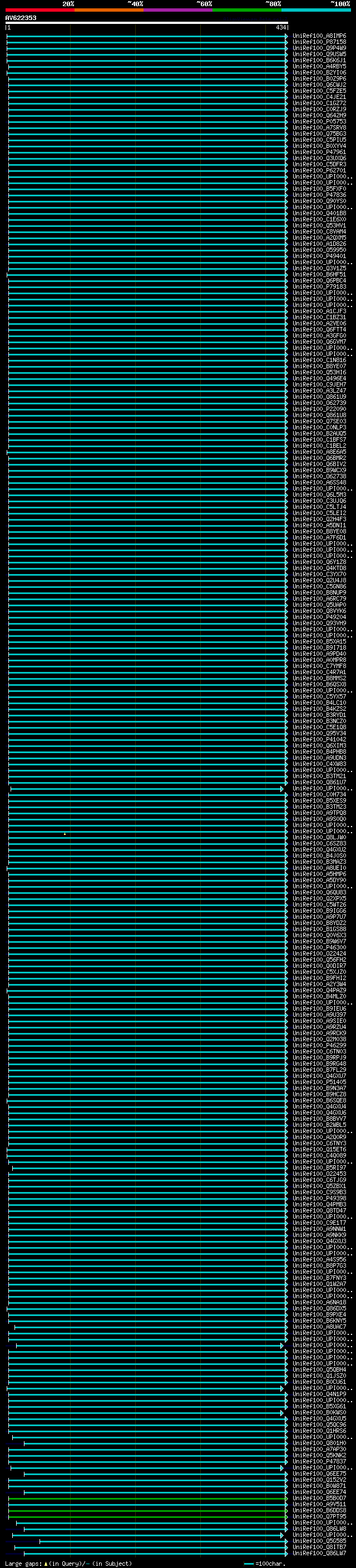The height and width of the screenshot is (1568, 356).
Task: Open hit UniRef100_B6K6J1
Action: coord(319,60)
